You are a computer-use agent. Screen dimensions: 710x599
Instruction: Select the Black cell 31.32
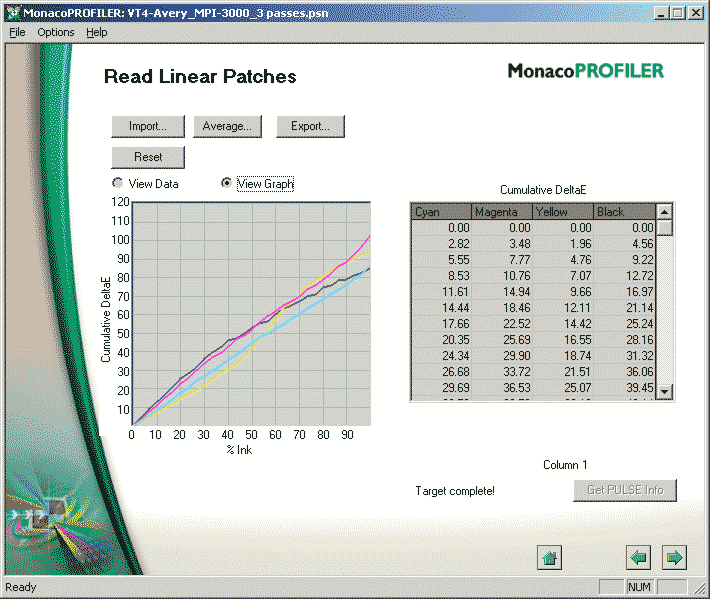coord(624,356)
